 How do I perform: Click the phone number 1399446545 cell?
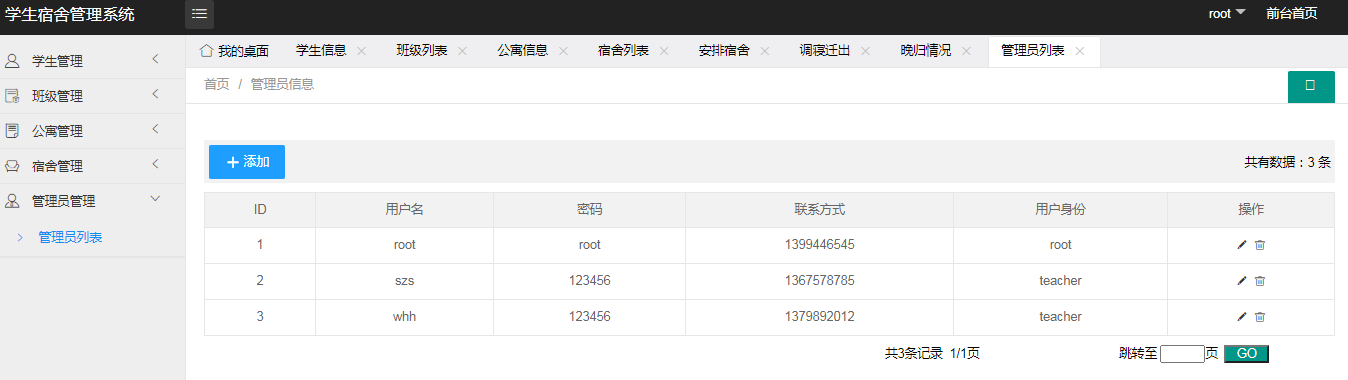[x=820, y=245]
